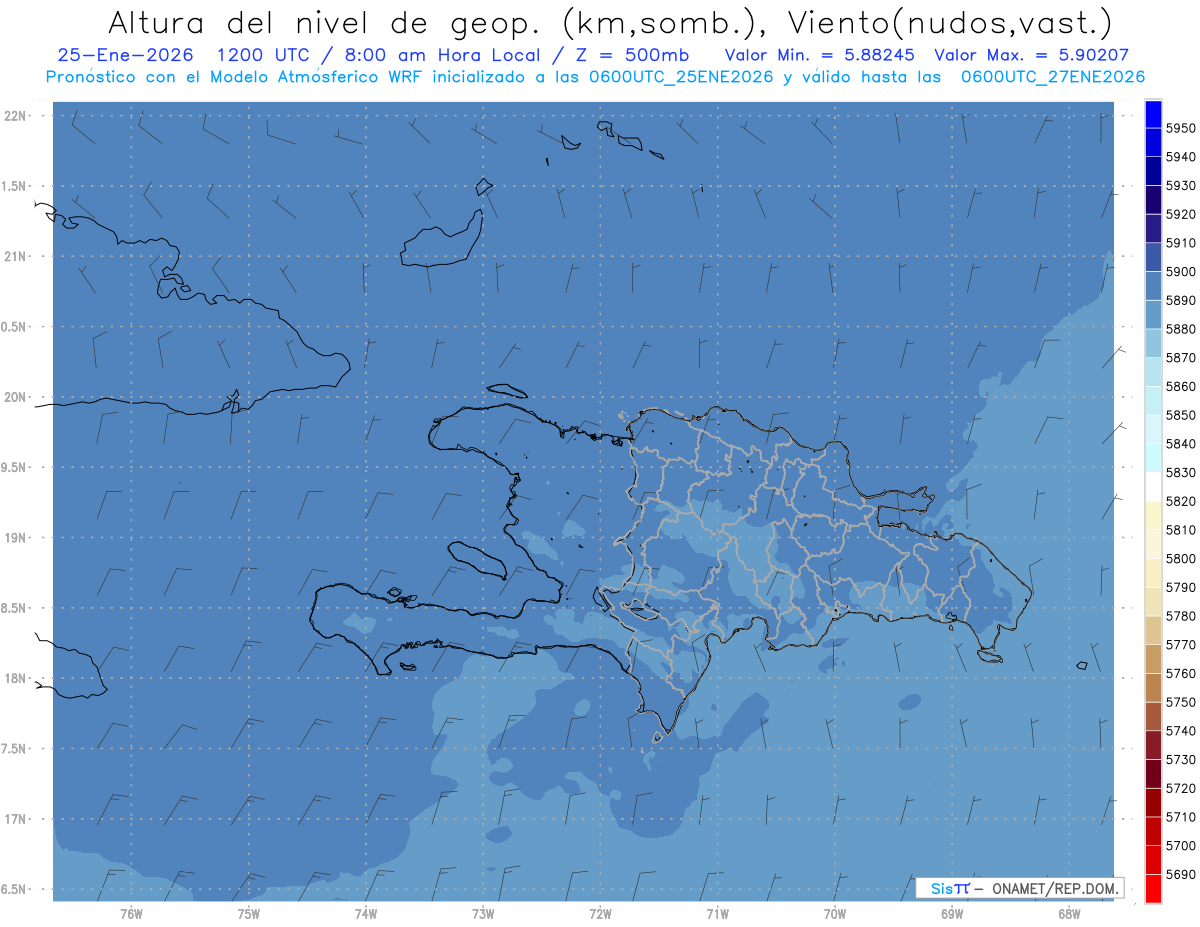Select the 'Valor Max. = 5.90207' text
The height and width of the screenshot is (927, 1200).
1031,56
